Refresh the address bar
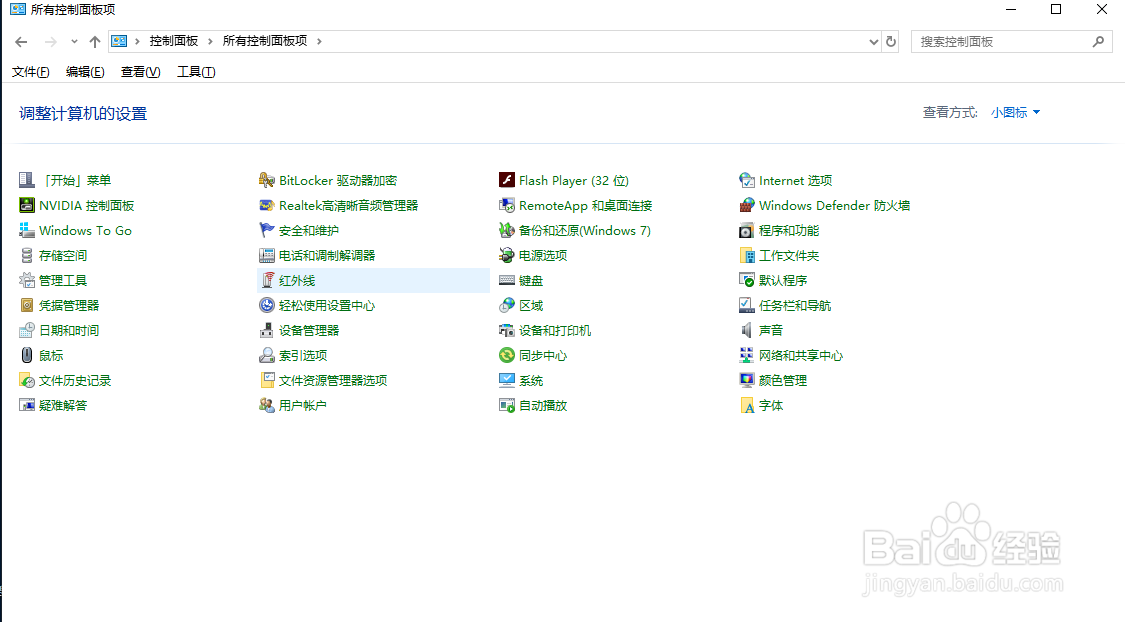This screenshot has height=622, width=1125. tap(891, 42)
